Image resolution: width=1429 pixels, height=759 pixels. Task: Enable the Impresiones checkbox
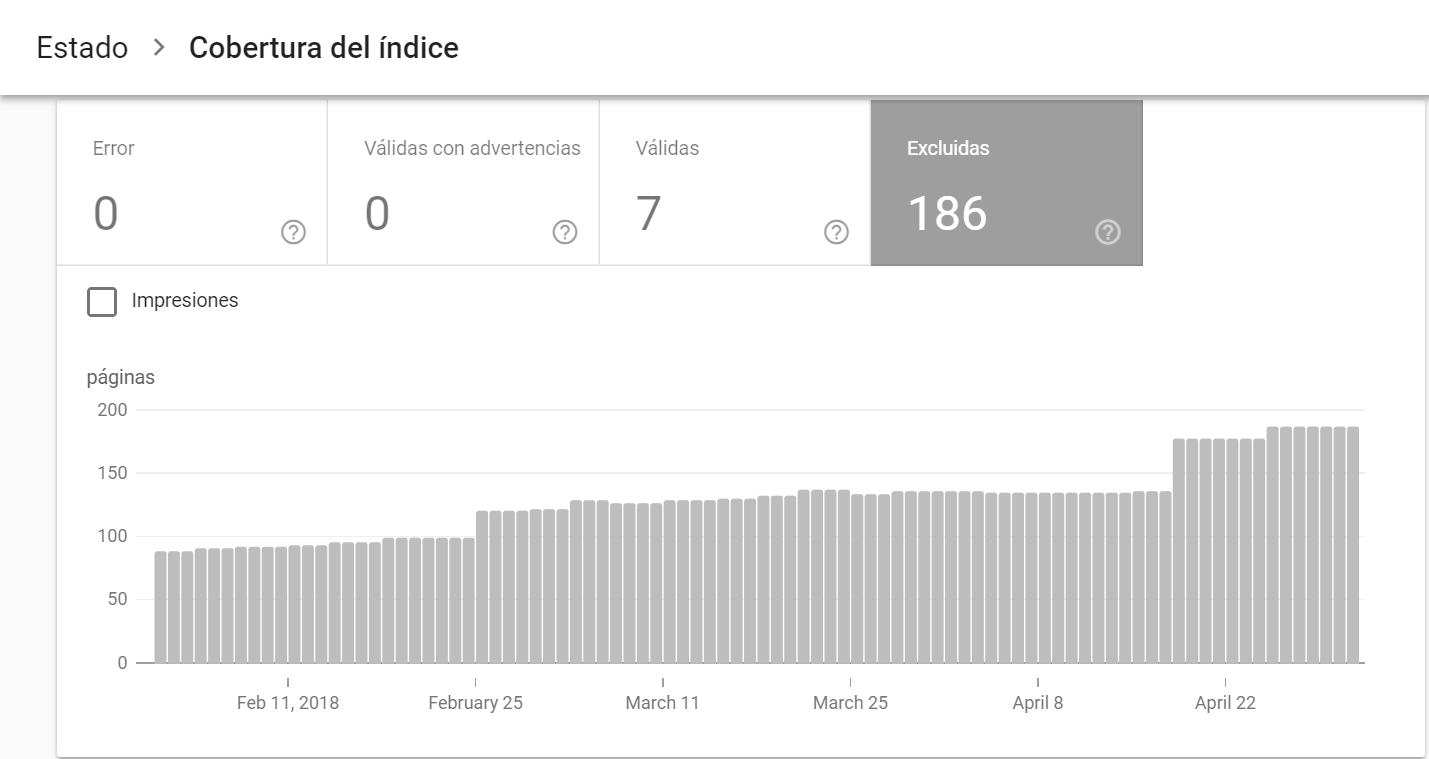[x=102, y=301]
